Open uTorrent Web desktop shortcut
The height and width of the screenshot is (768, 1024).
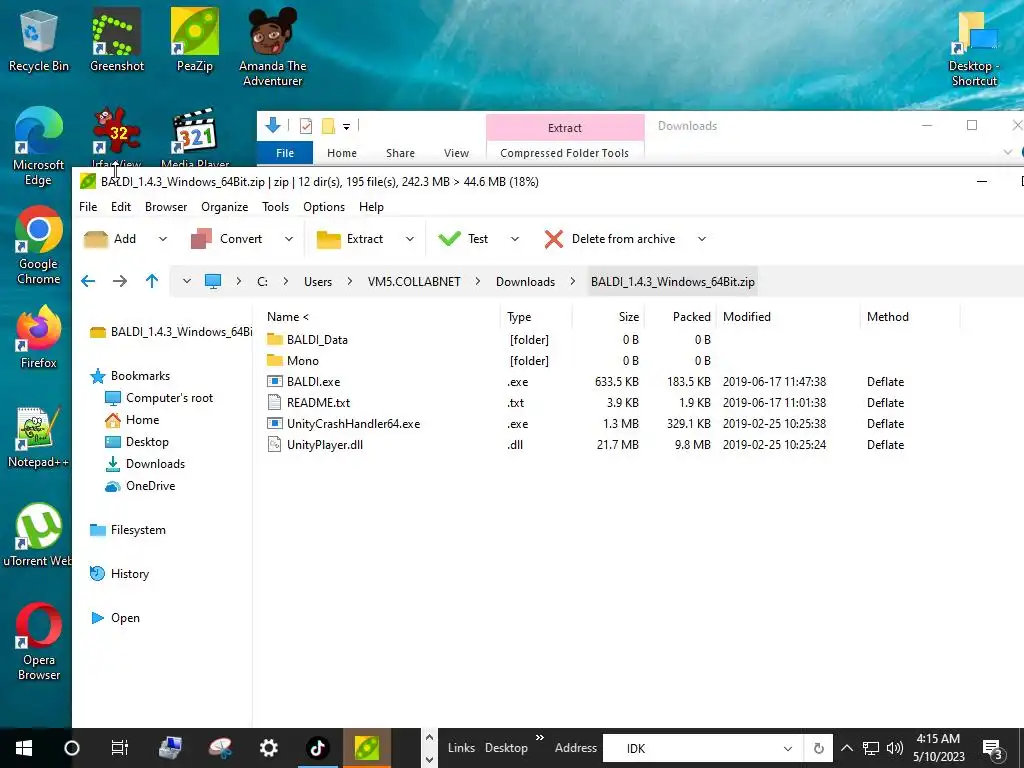39,536
